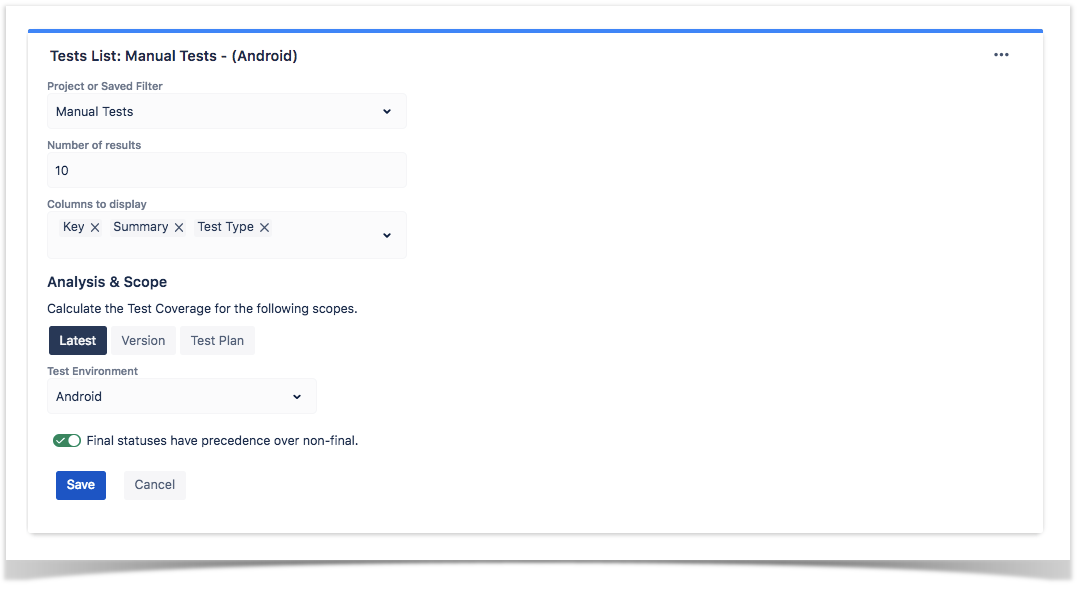Switch to the Version scope tab
The image size is (1084, 589).
[x=143, y=340]
